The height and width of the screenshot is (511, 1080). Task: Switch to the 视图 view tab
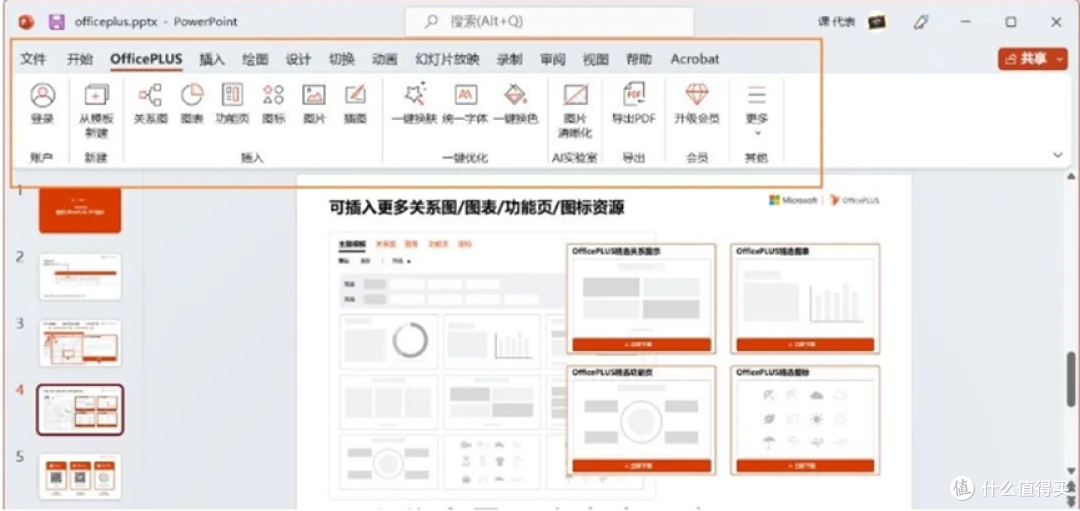(596, 59)
